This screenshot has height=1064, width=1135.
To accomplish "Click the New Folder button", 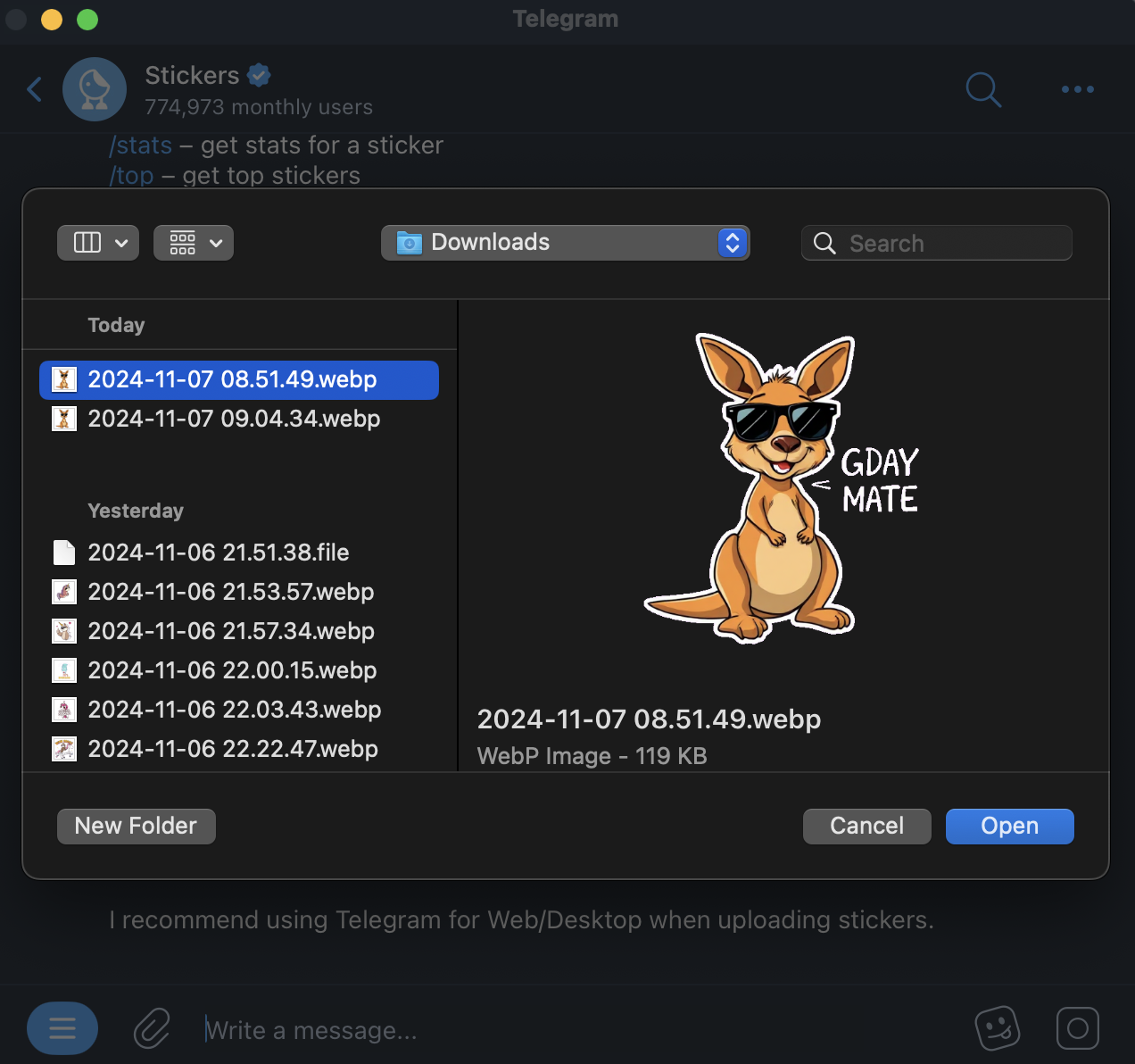I will coord(137,827).
